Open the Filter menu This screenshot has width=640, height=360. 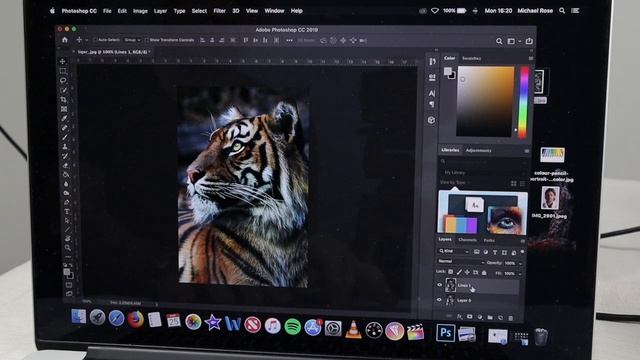point(219,11)
